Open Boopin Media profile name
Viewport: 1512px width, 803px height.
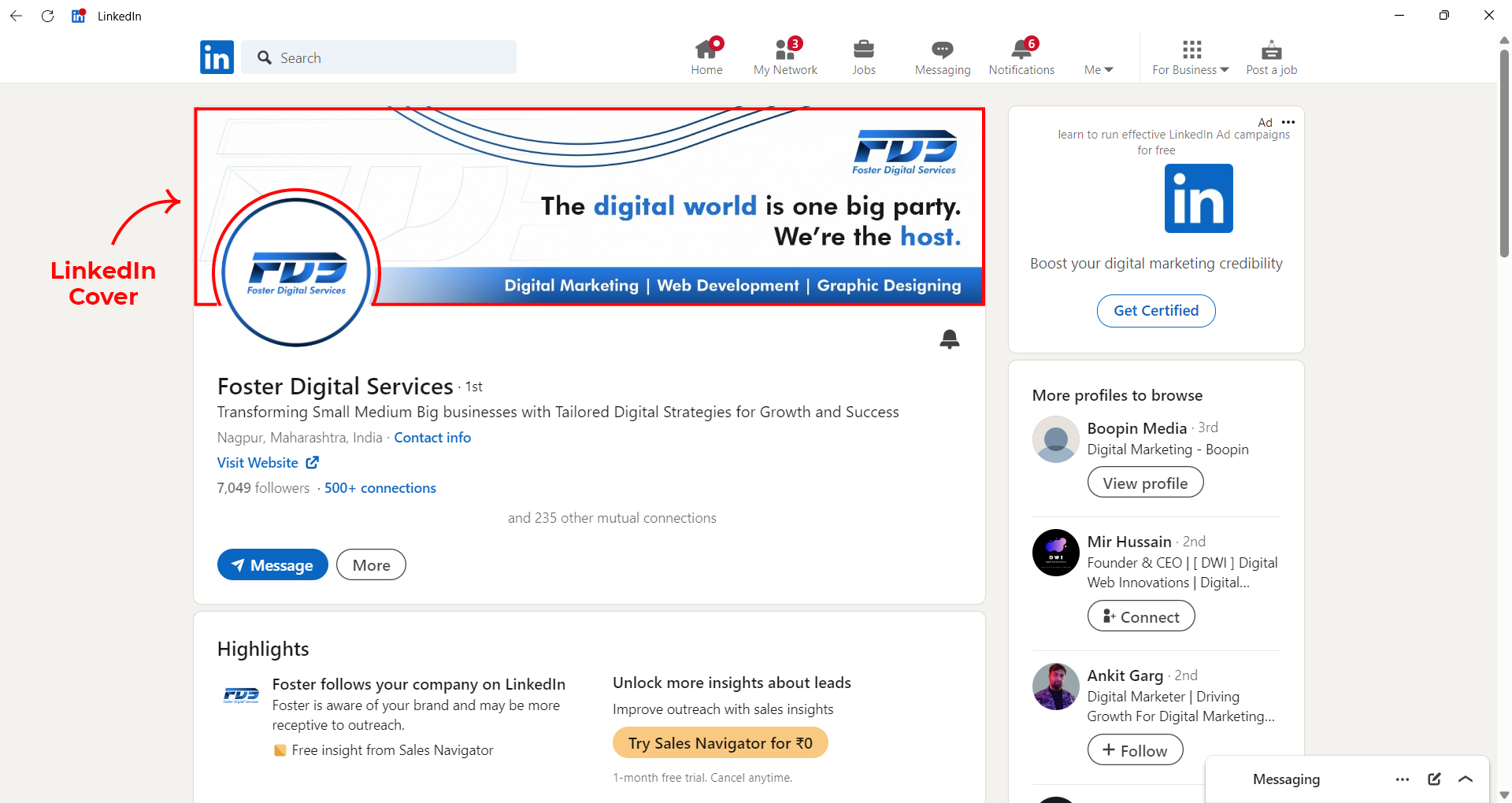[1136, 428]
